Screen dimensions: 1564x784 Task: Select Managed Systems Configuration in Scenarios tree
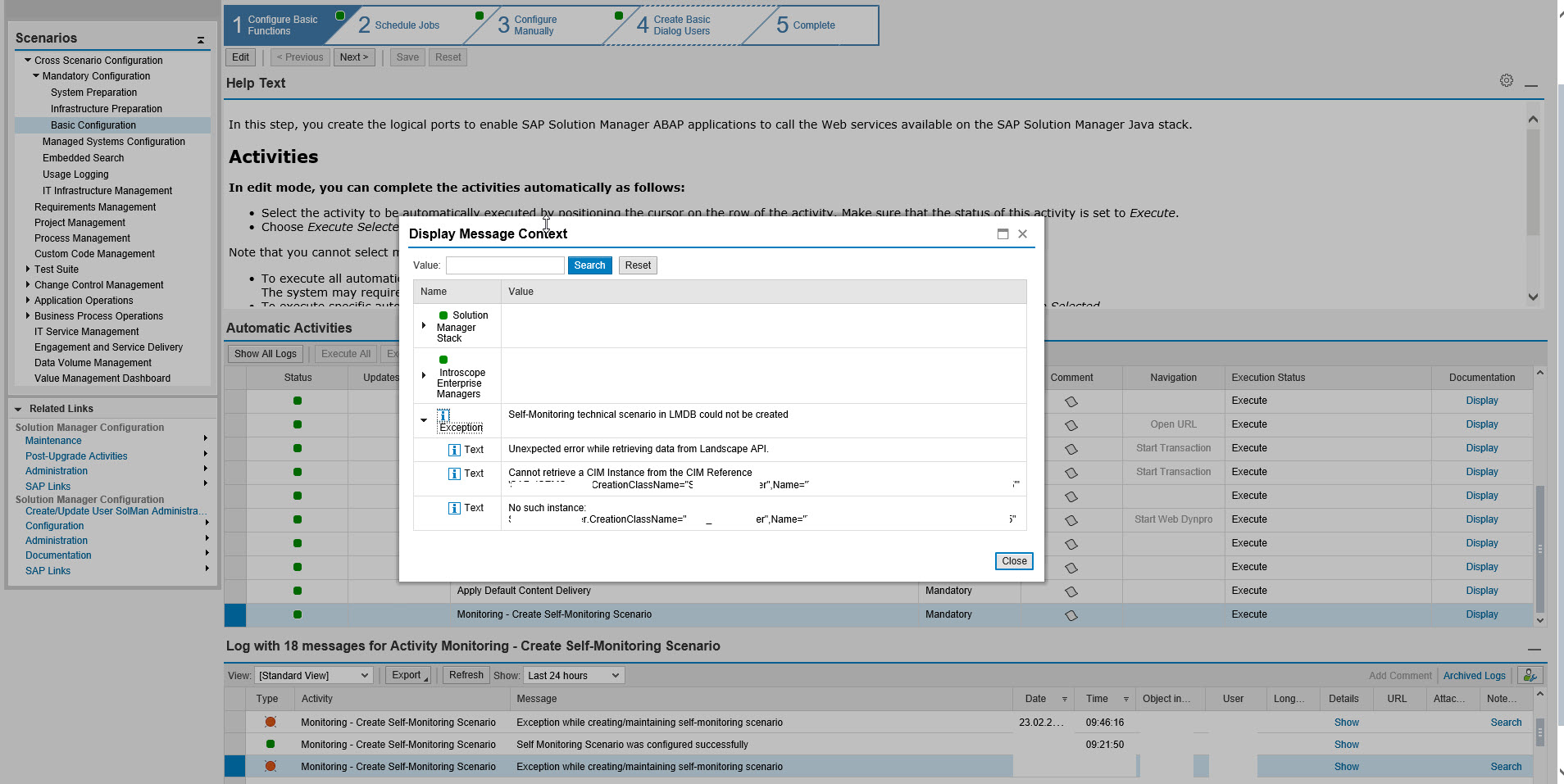click(114, 142)
